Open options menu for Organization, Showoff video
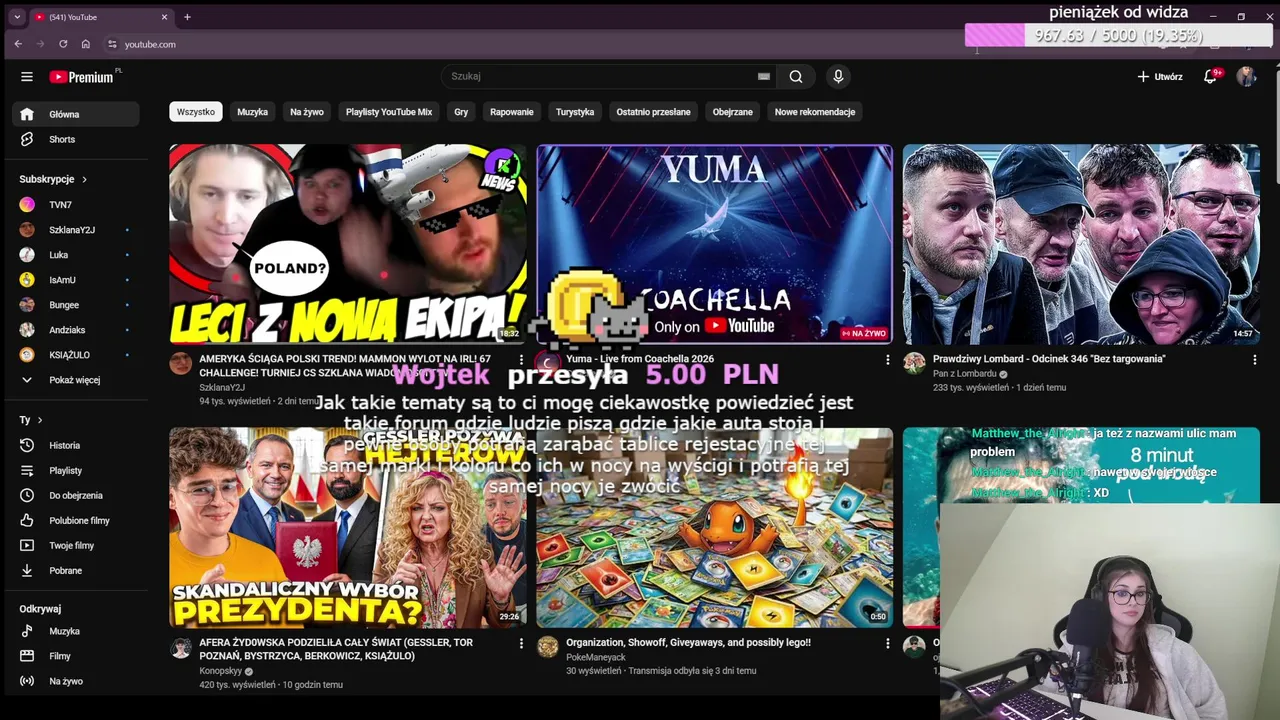Viewport: 1280px width, 720px height. coord(887,644)
